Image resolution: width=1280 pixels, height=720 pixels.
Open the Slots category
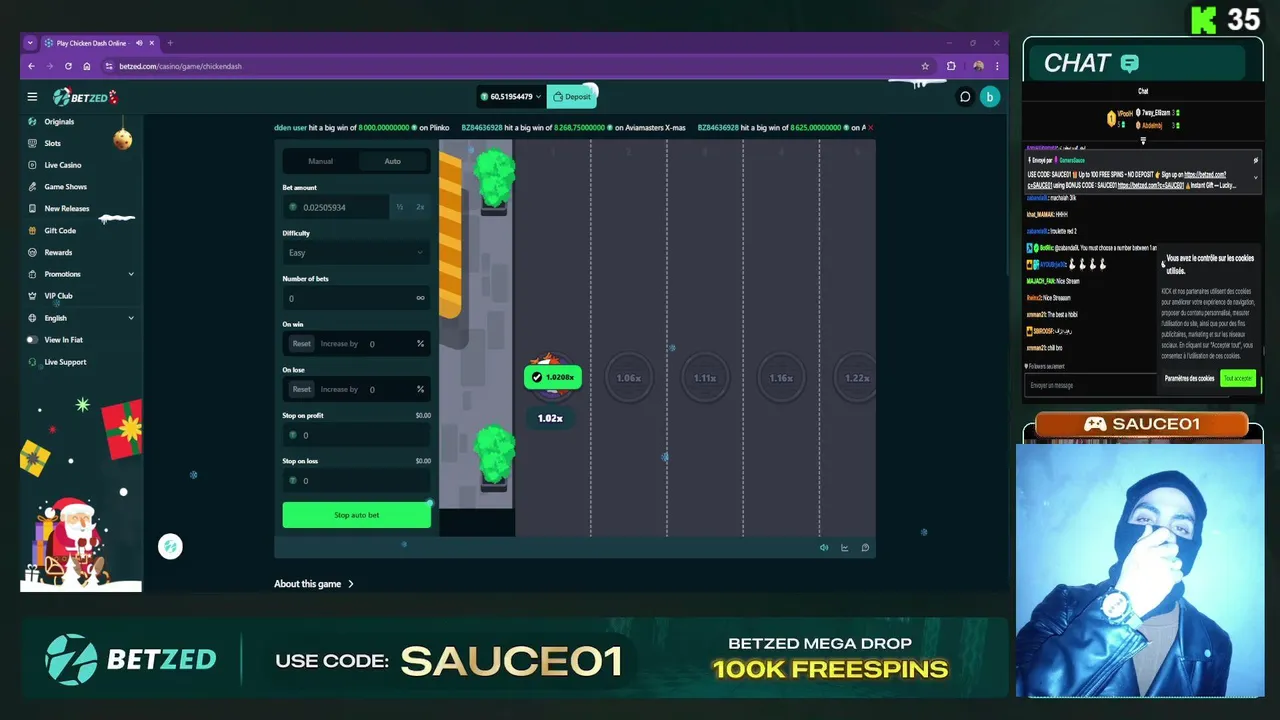(52, 143)
